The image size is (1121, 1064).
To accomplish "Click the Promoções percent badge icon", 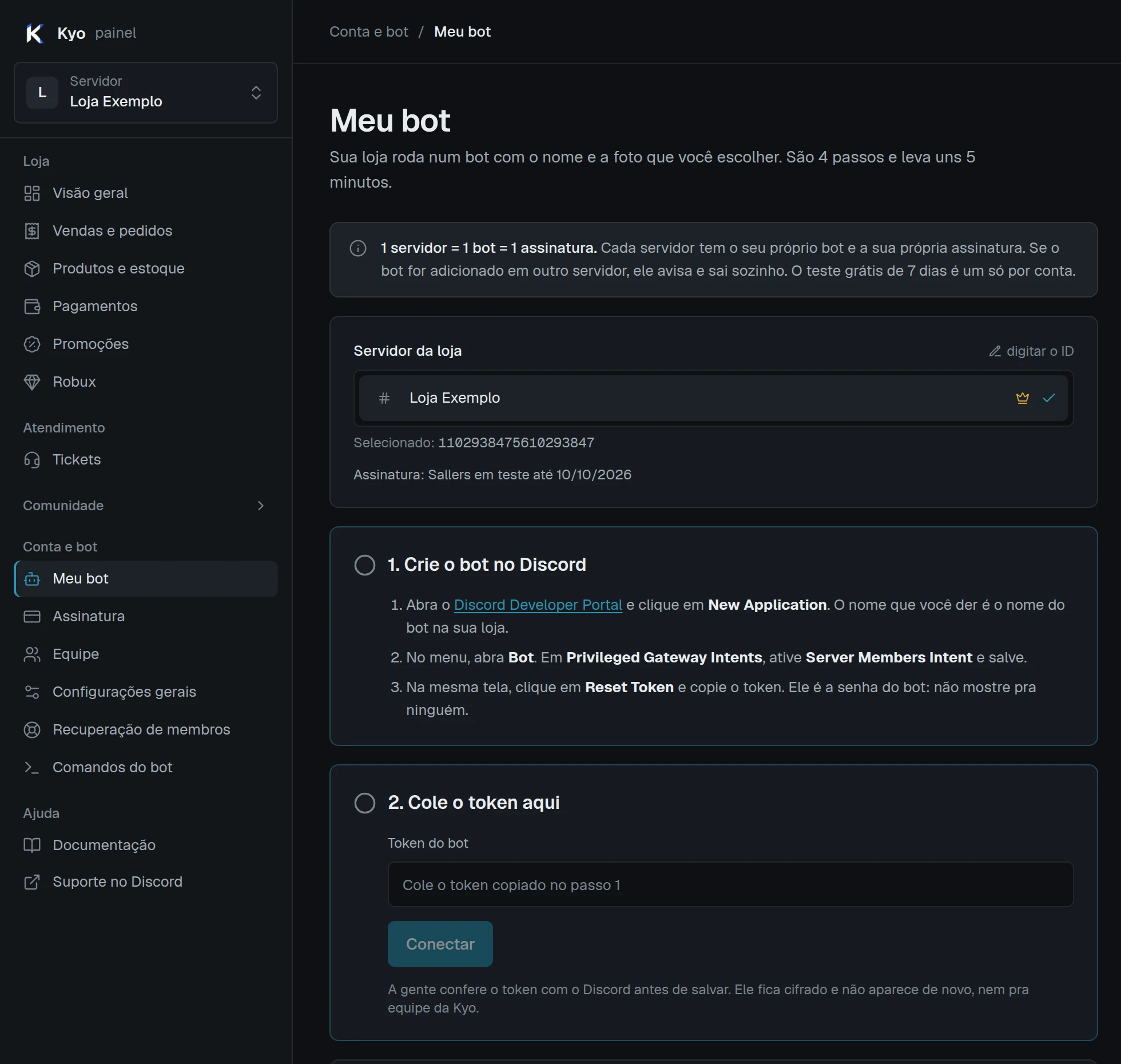I will pos(32,344).
